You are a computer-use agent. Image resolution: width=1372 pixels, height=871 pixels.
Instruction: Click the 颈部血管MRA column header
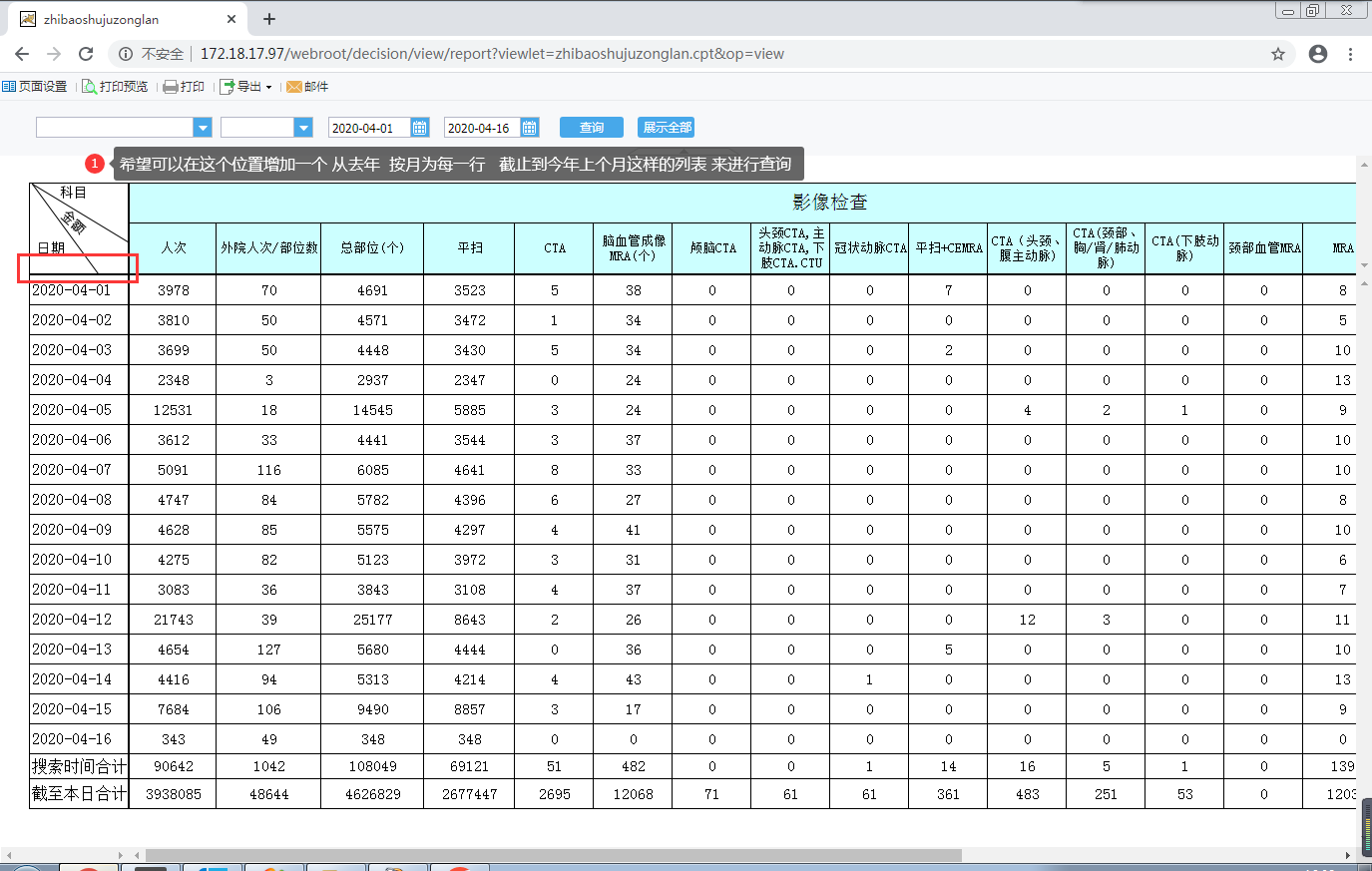point(1264,248)
